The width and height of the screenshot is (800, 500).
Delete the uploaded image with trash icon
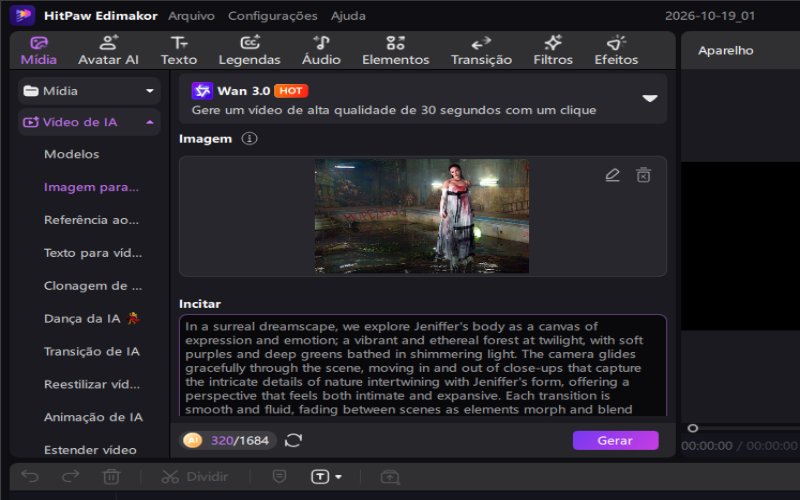coord(643,175)
